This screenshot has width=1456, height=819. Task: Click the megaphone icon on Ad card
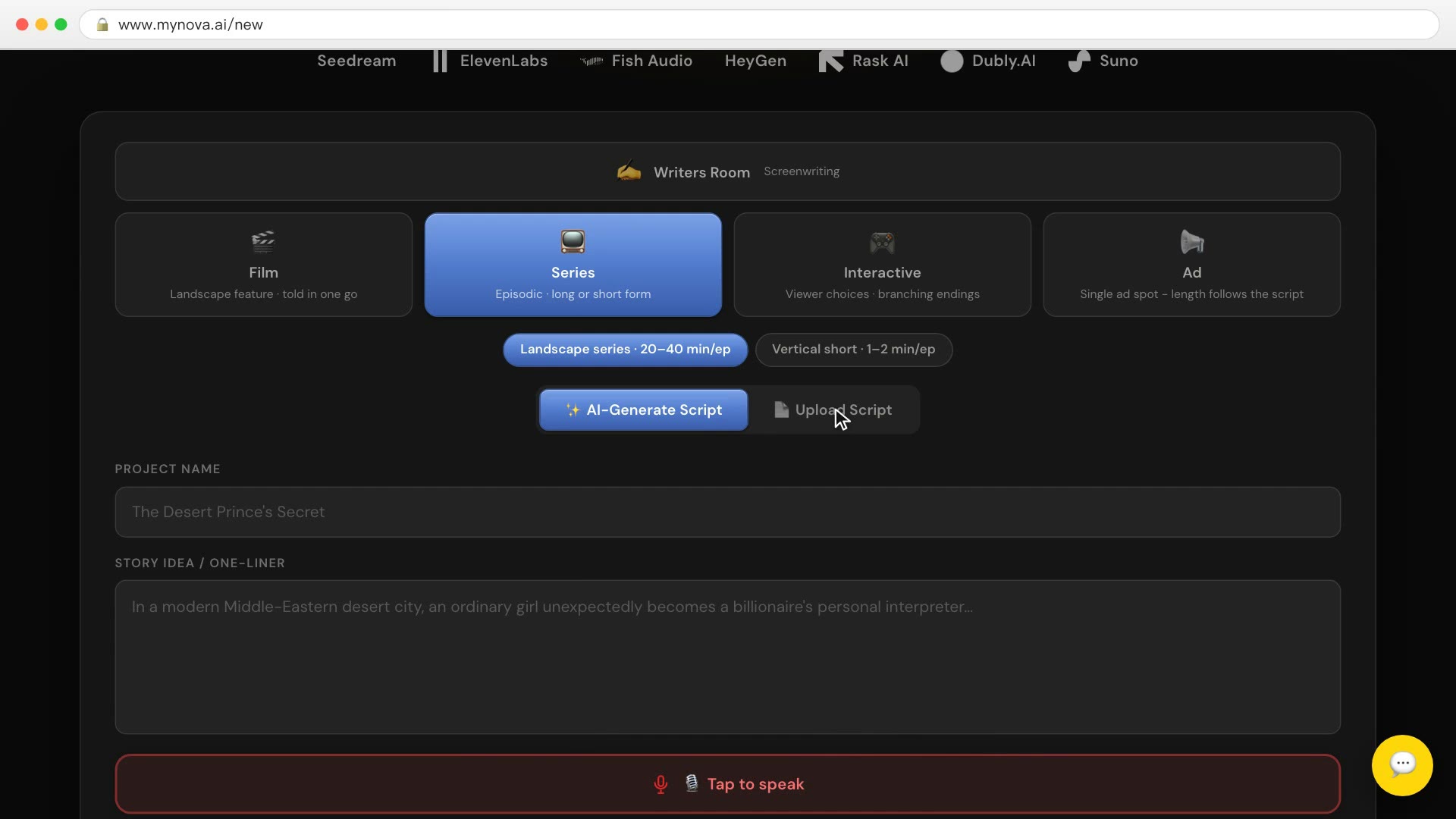coord(1192,242)
